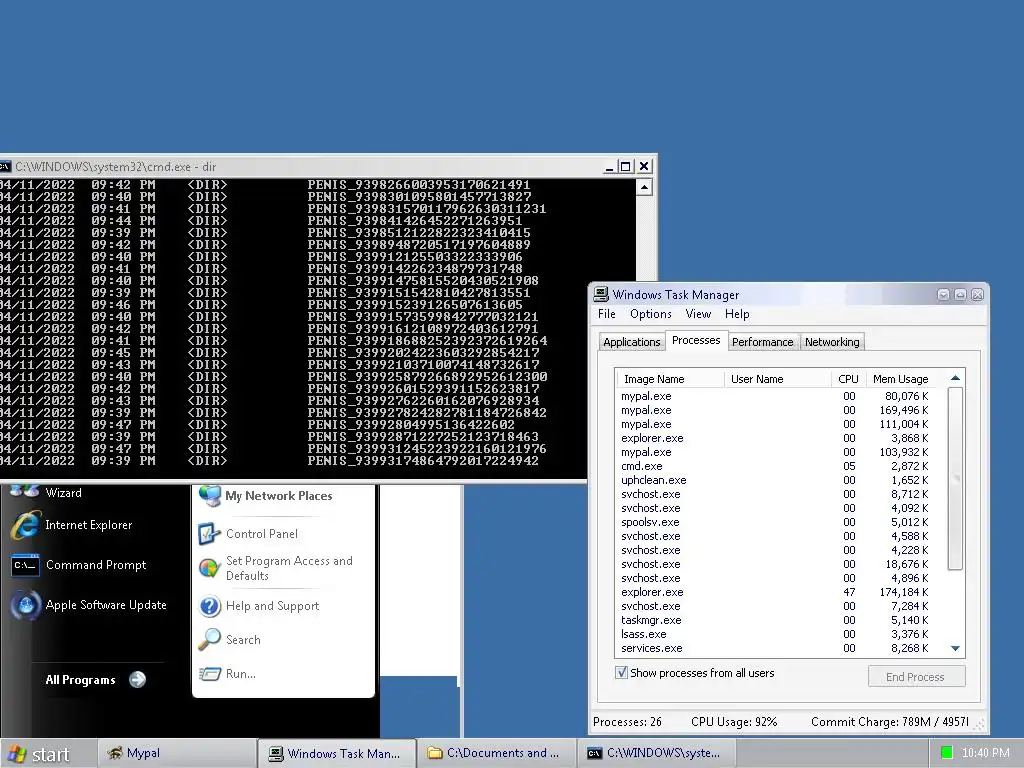
Task: Open My Network Places icon
Action: point(210,496)
